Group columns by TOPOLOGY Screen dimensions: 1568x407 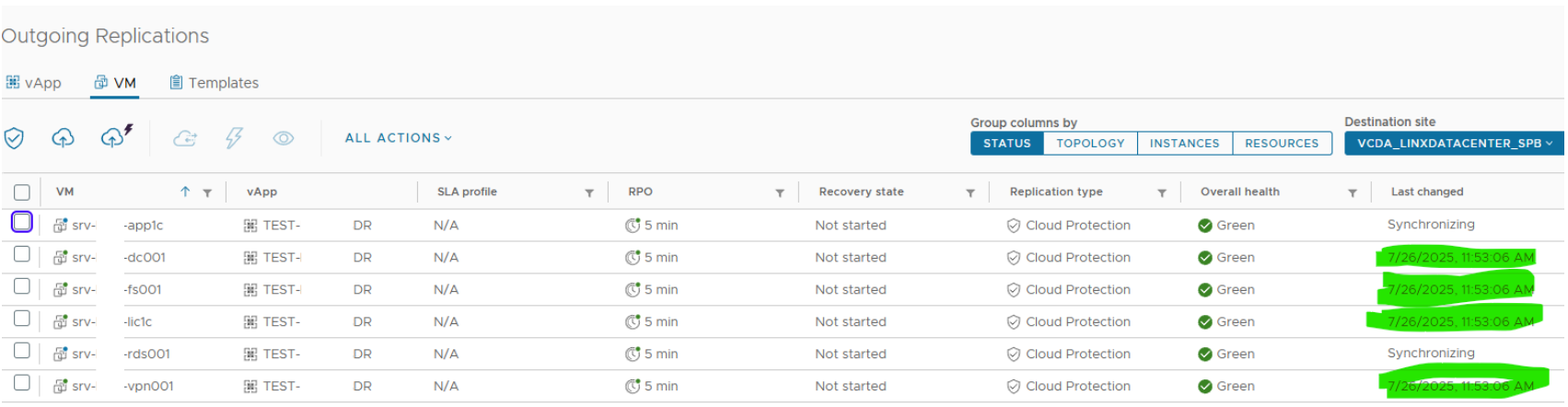point(1090,144)
